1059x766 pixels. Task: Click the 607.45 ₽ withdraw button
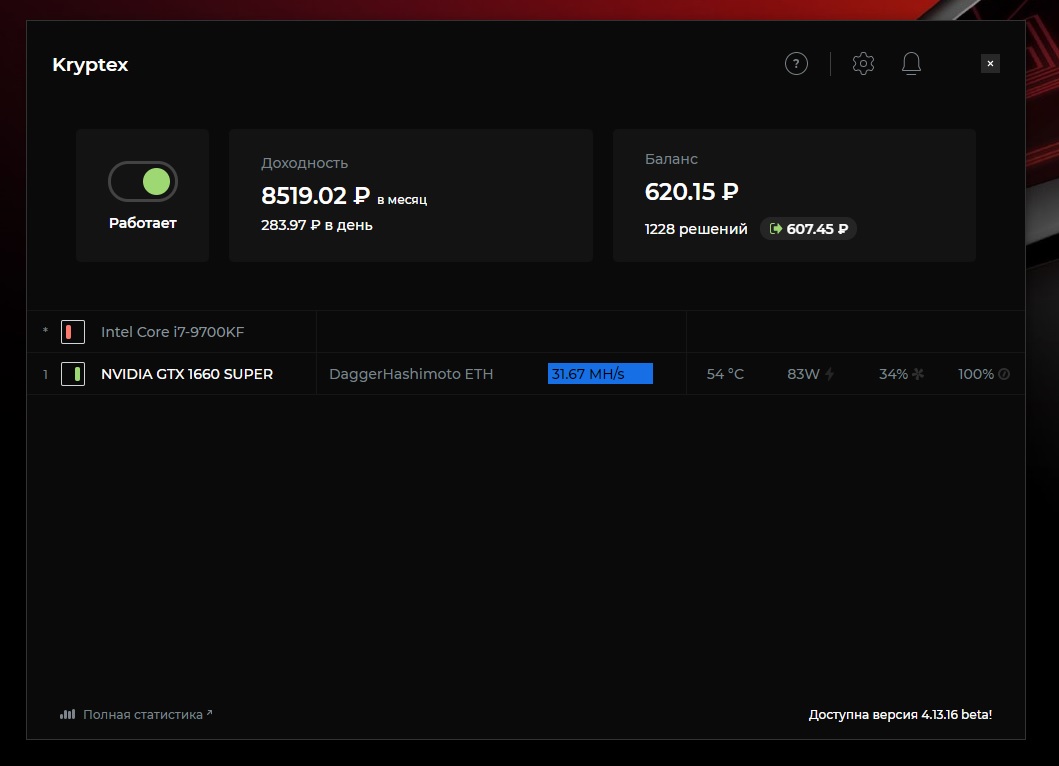coord(808,229)
